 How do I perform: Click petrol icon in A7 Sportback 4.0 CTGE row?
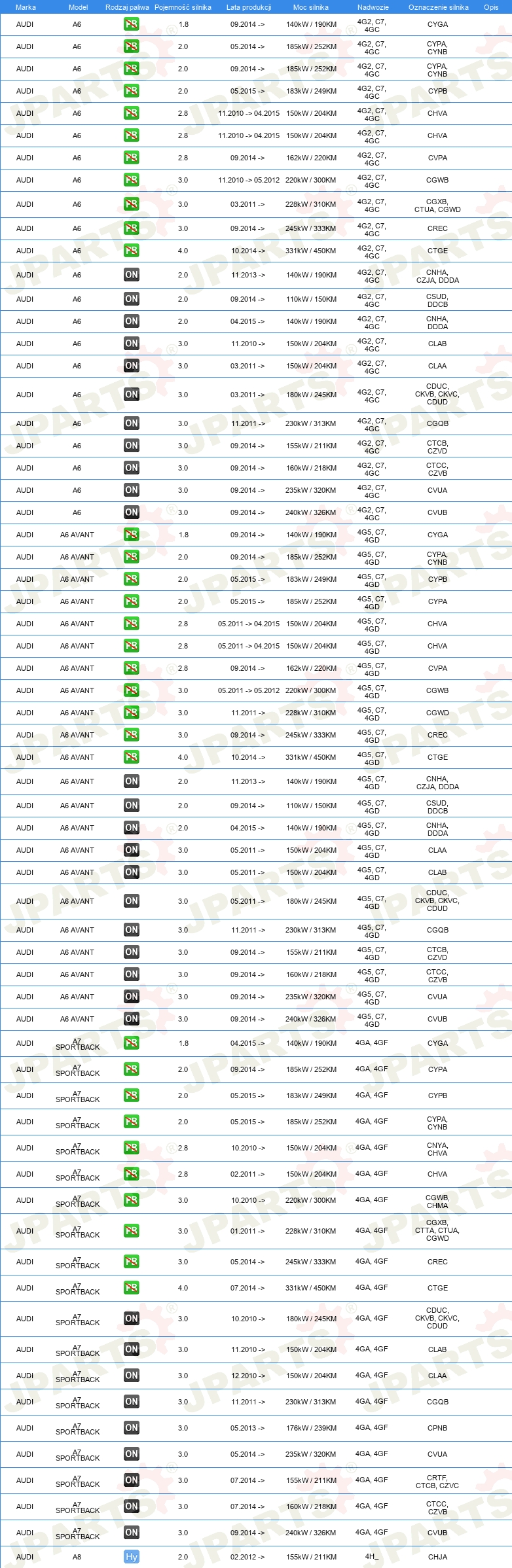coord(131,1288)
